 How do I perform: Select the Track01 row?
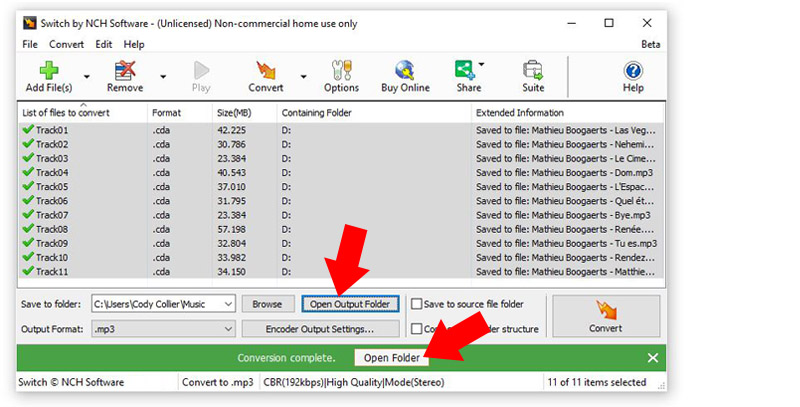[x=341, y=130]
